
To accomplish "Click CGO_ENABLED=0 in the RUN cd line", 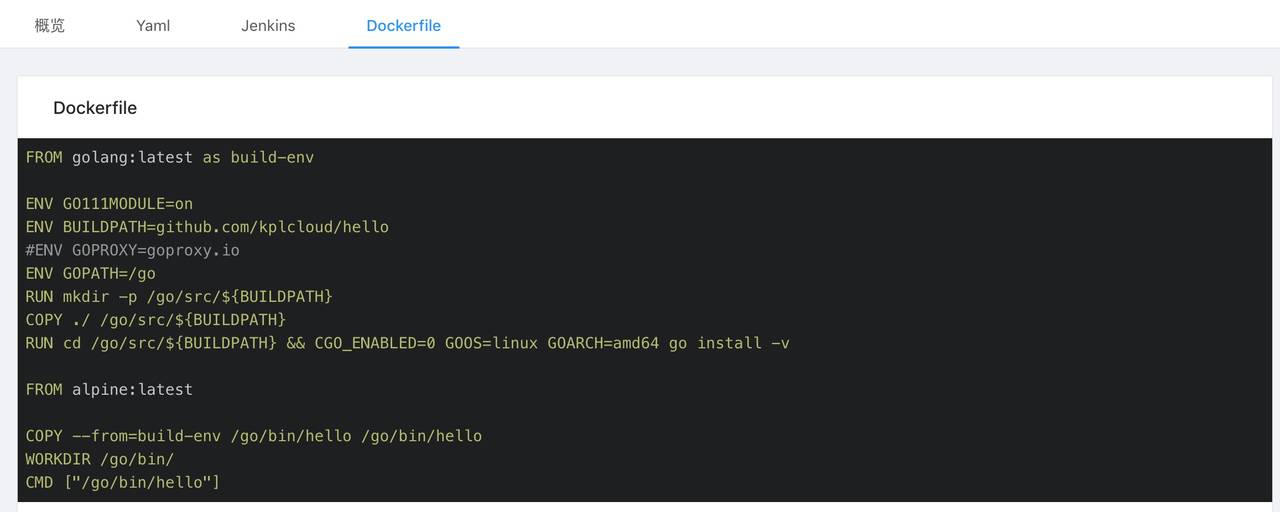I will point(375,343).
